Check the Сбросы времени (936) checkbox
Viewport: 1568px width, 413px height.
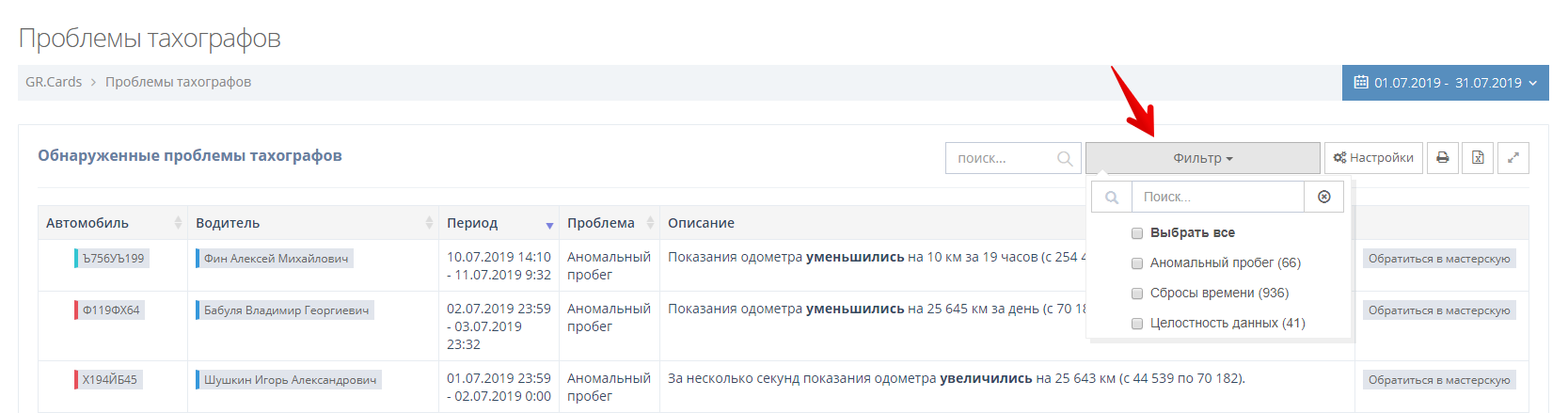1137,294
